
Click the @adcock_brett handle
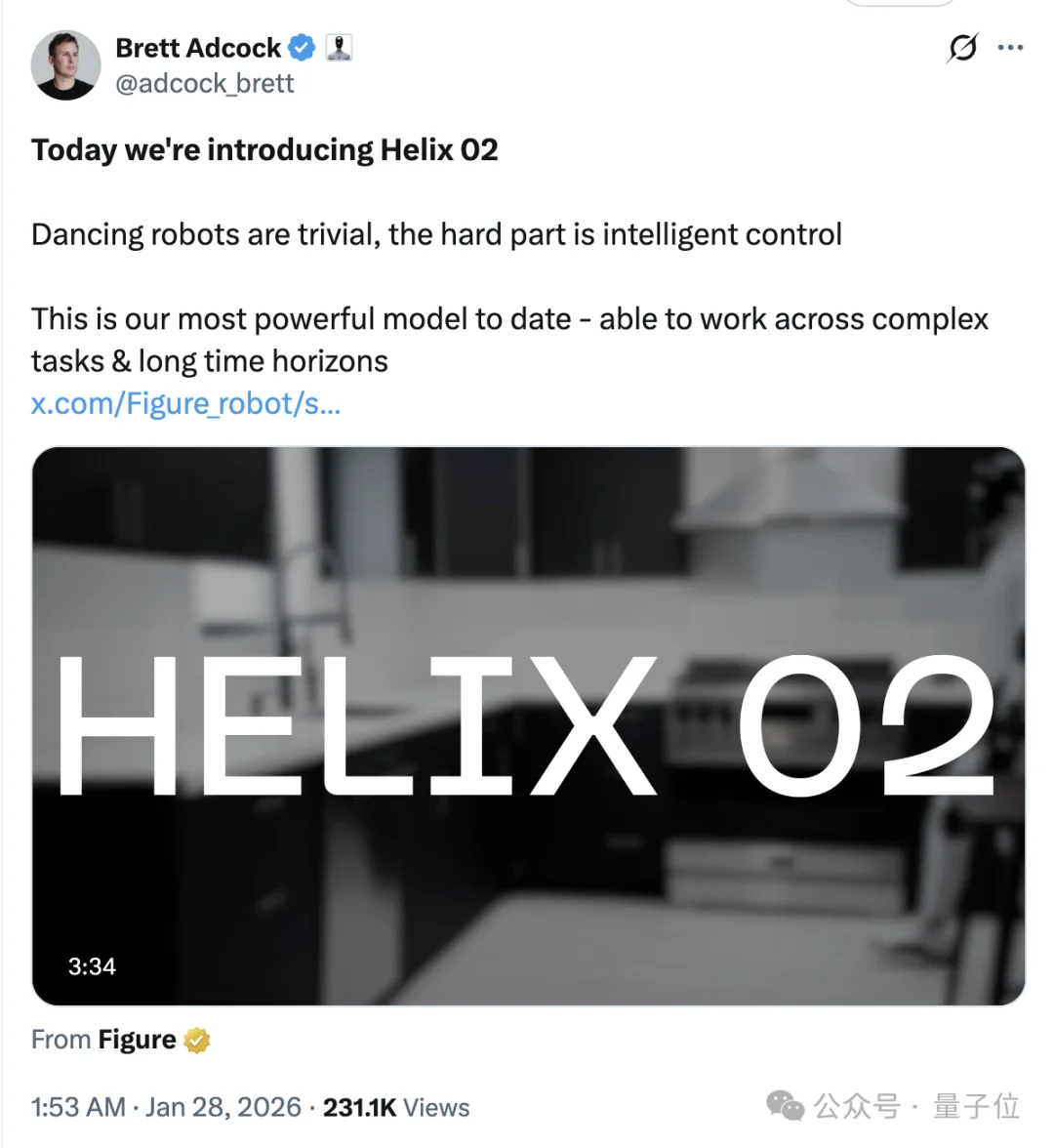coord(205,84)
